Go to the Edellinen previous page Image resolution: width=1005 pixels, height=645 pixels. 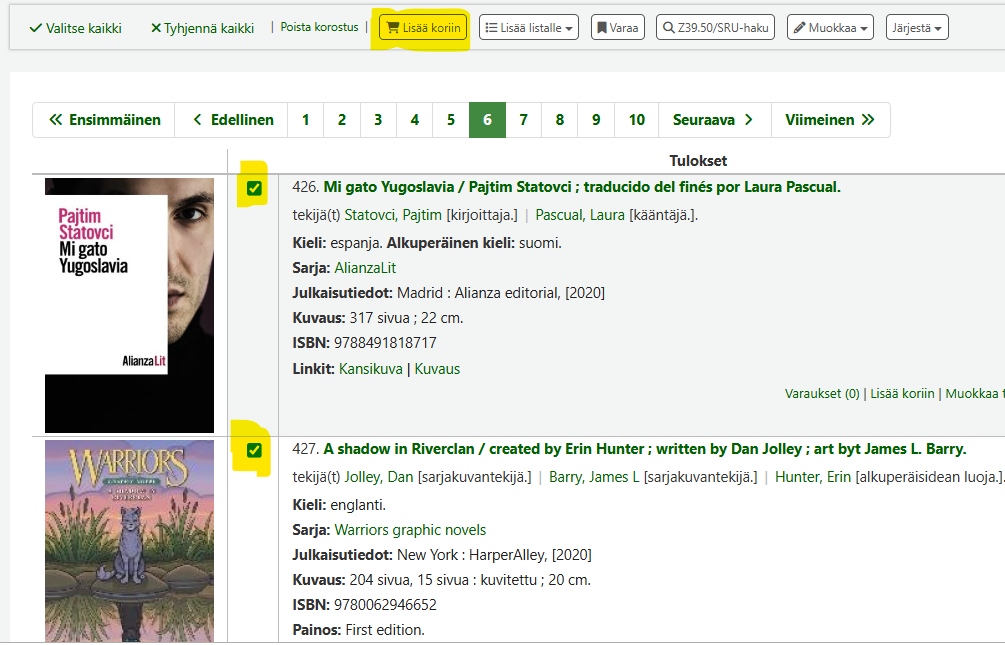click(231, 120)
